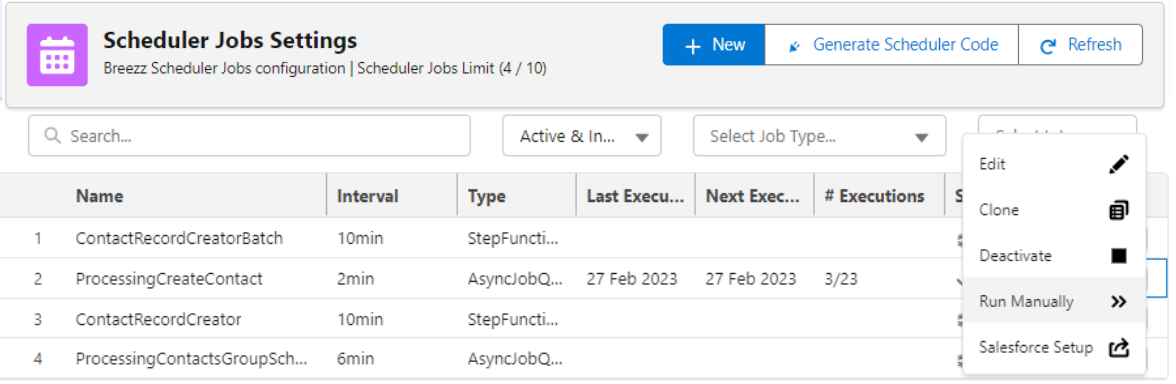Click the 6min interval cell
Screen dimensions: 1176x384
point(355,359)
